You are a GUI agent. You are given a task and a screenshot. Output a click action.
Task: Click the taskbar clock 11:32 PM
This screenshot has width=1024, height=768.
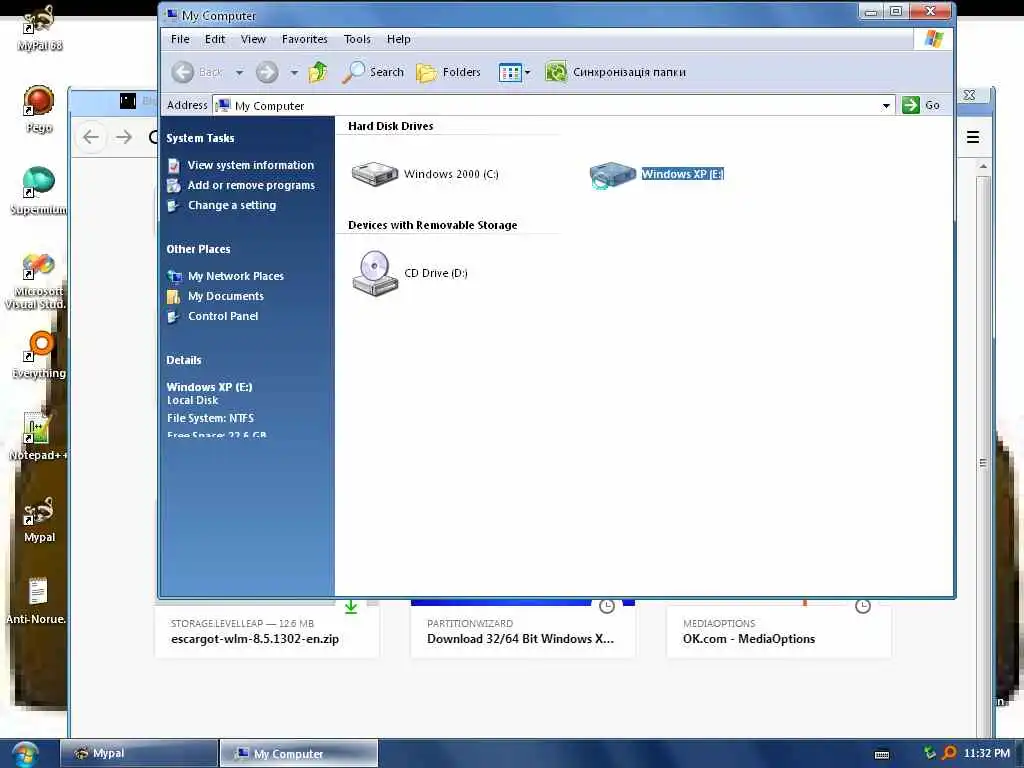[x=987, y=753]
